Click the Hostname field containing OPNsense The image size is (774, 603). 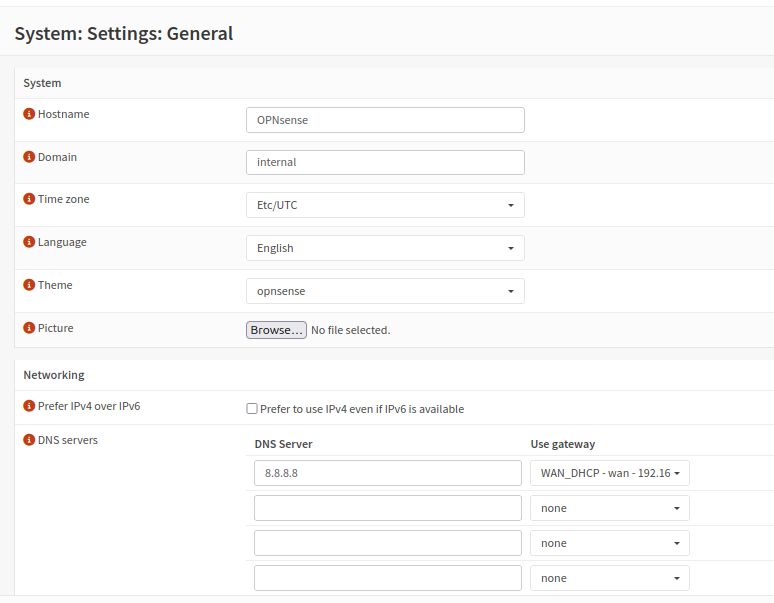pyautogui.click(x=385, y=120)
